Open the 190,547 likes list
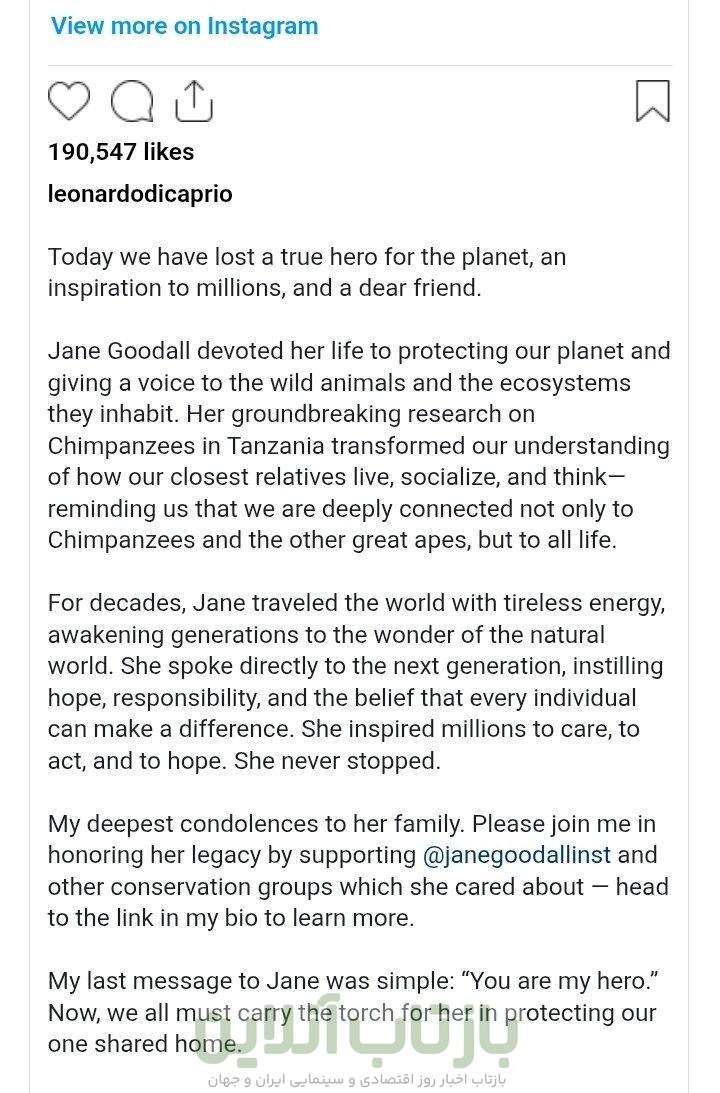Screen dimensions: 720x1093 (121, 152)
